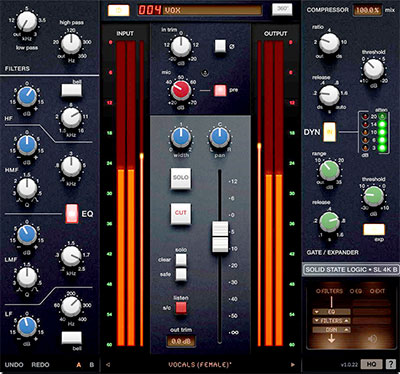
Task: Click the HF gain blue knob
Action: [27, 97]
